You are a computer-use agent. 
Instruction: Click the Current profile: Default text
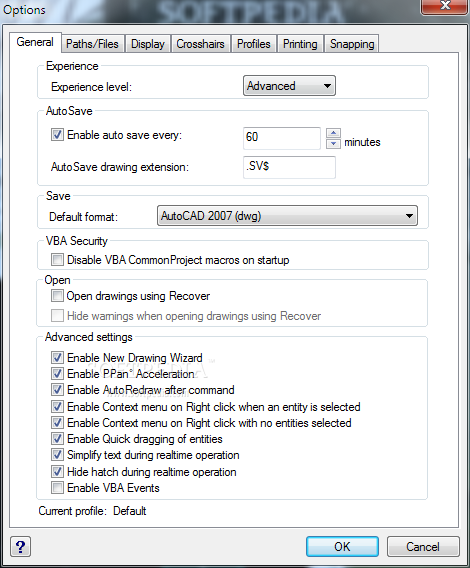[92, 511]
